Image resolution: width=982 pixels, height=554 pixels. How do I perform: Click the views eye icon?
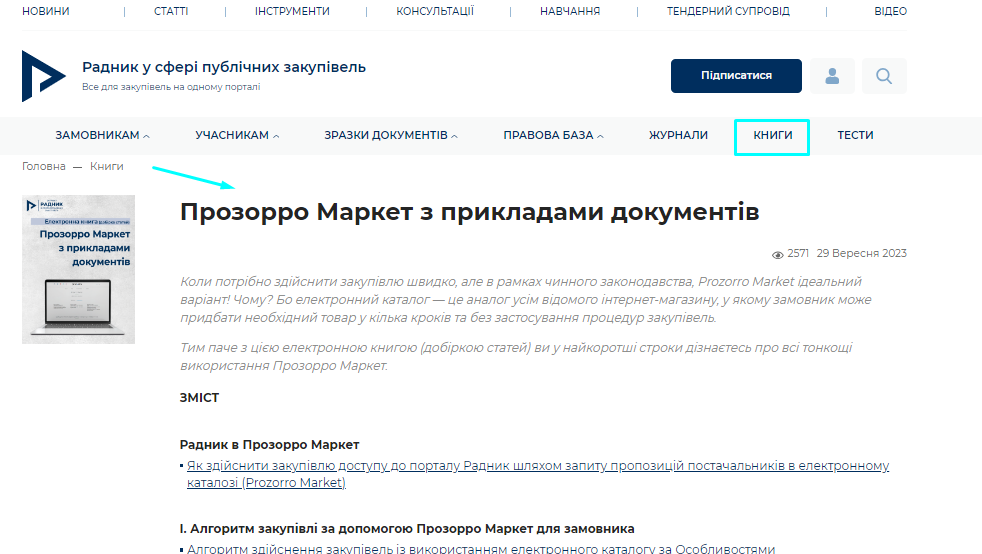(778, 254)
